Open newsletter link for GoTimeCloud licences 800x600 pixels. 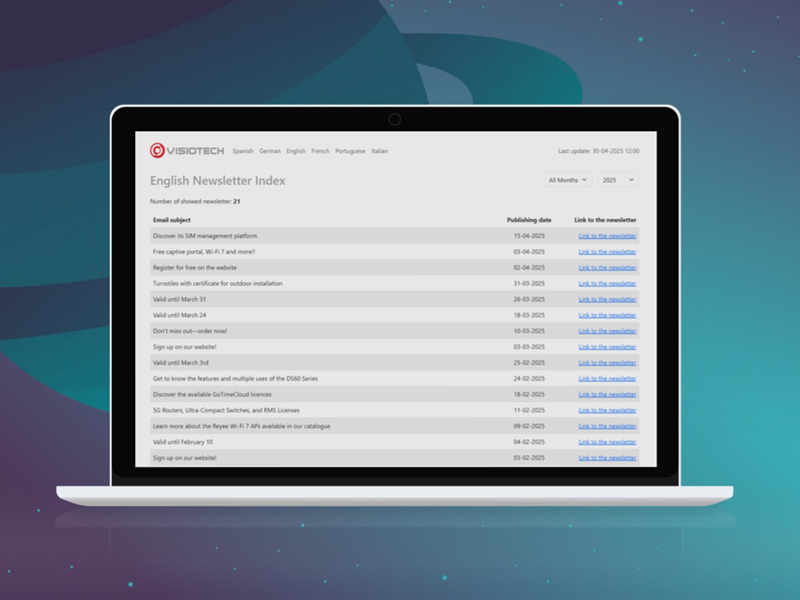click(x=607, y=394)
